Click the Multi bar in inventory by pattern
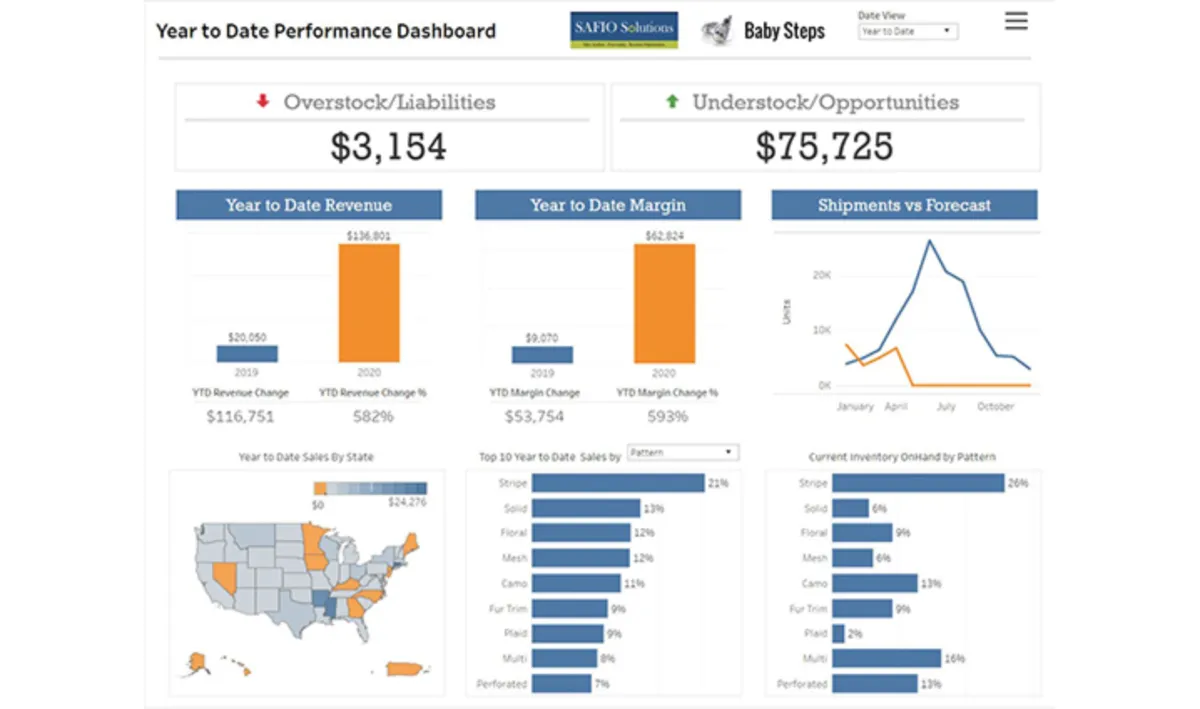 coord(886,658)
